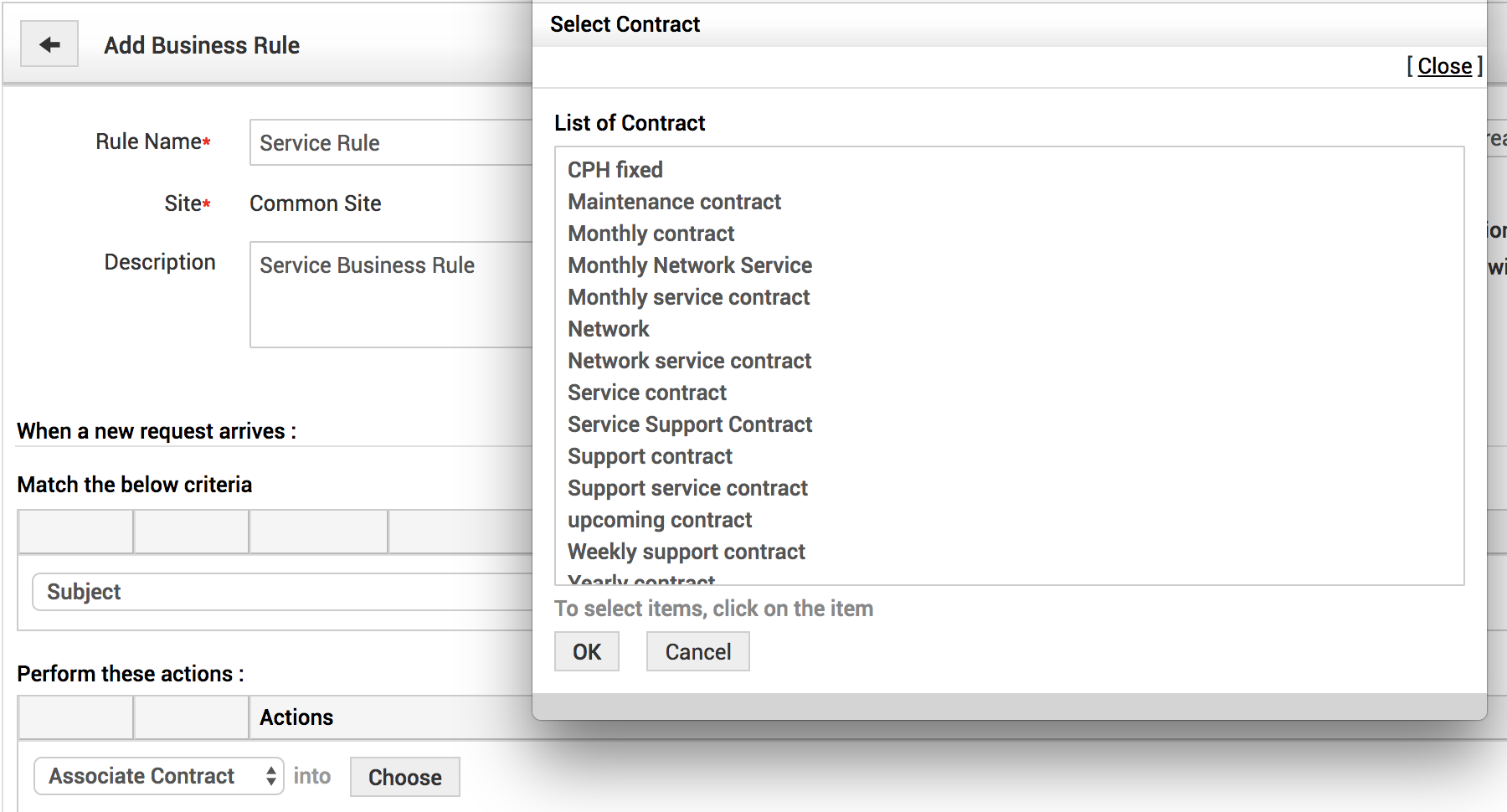Choose Support service contract

[687, 488]
